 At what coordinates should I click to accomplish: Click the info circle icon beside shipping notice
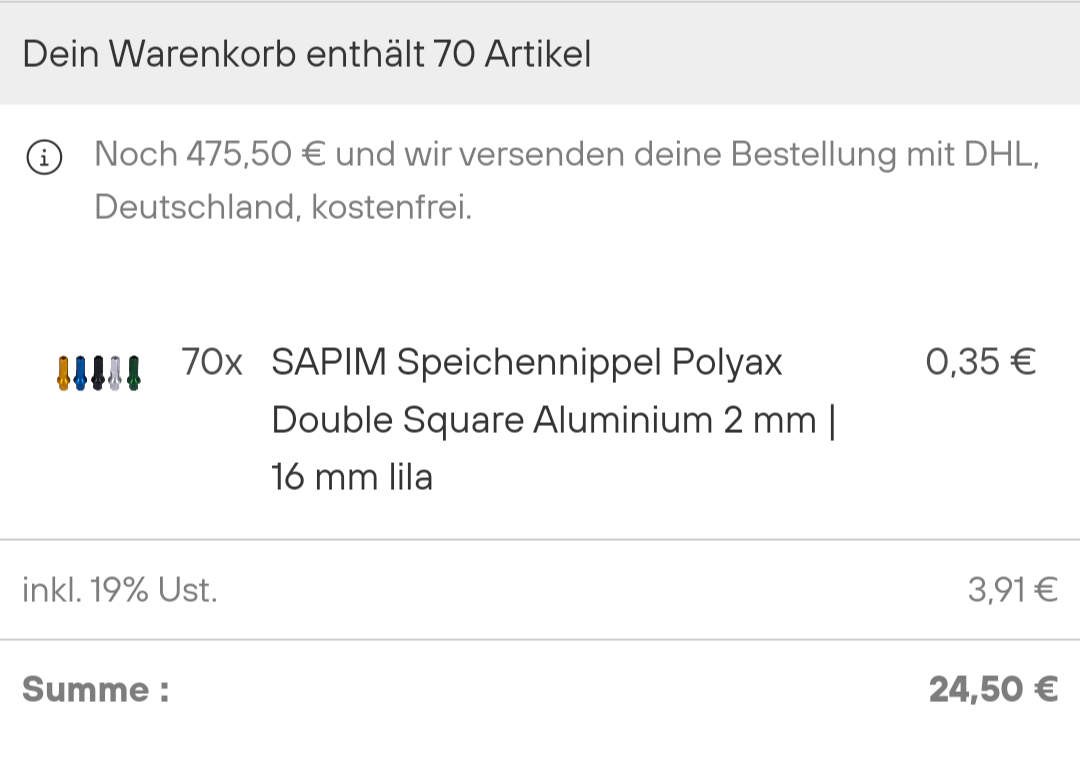(x=44, y=157)
